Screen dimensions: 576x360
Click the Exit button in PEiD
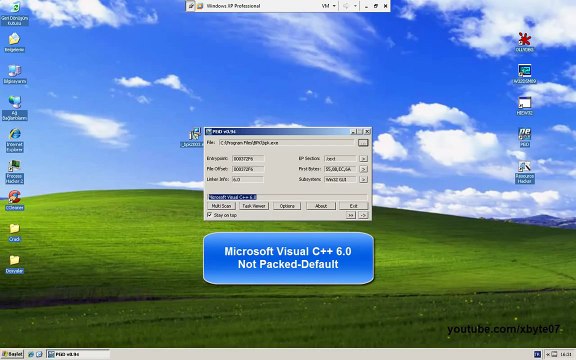pos(353,206)
